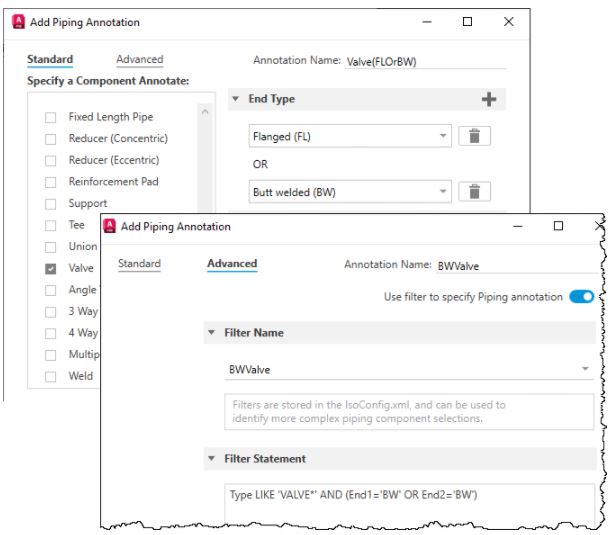Check the Angle checkbox
This screenshot has height=535, width=613.
coord(50,290)
